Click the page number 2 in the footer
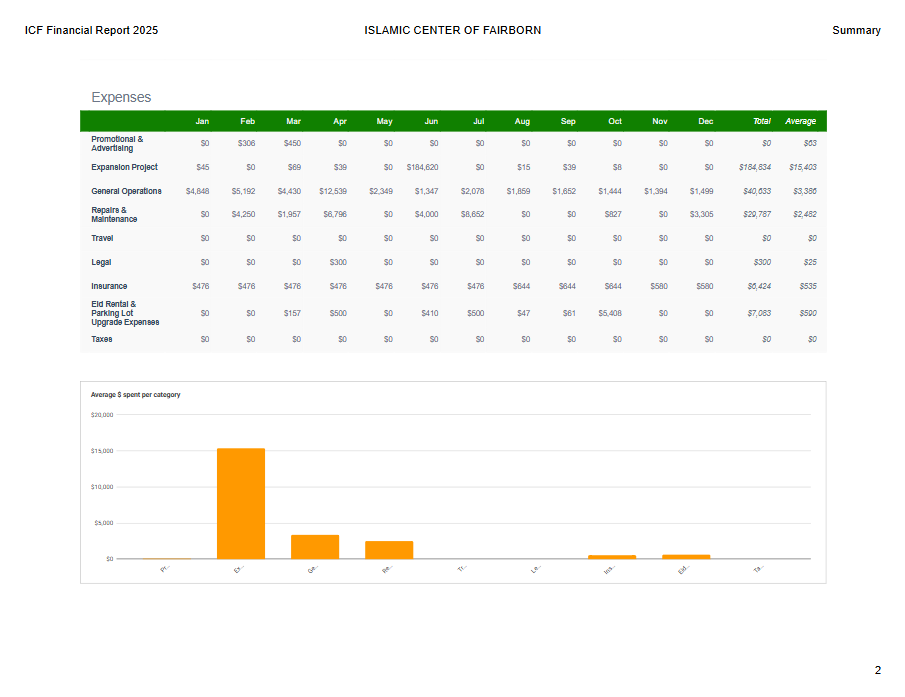 877,670
